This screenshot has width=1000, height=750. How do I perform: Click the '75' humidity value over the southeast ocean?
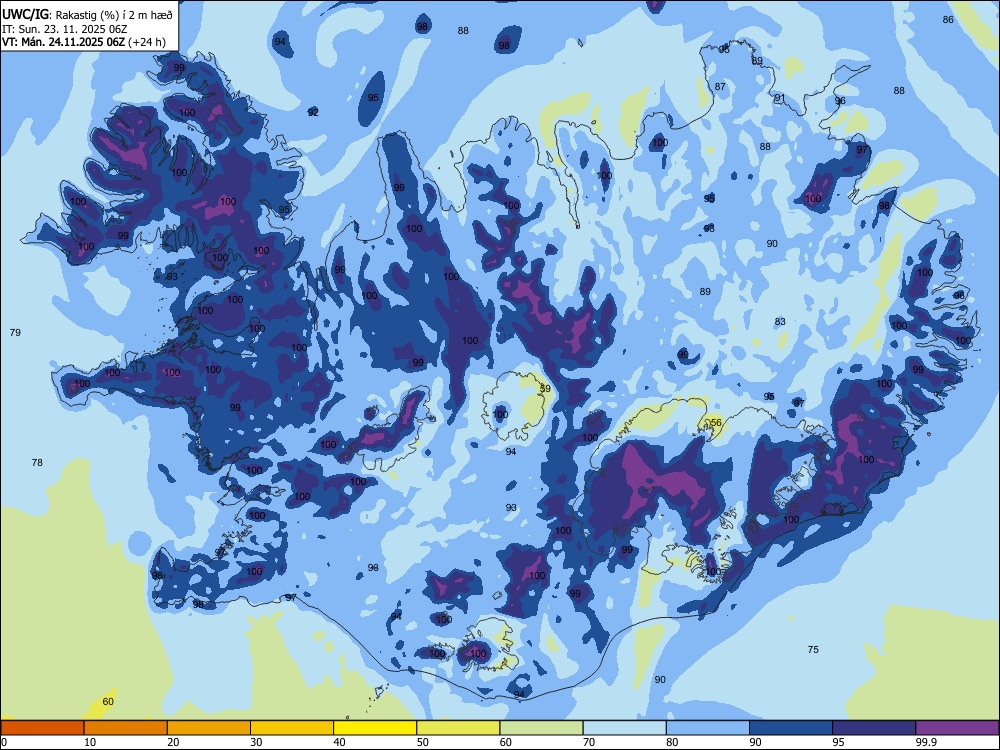click(813, 649)
